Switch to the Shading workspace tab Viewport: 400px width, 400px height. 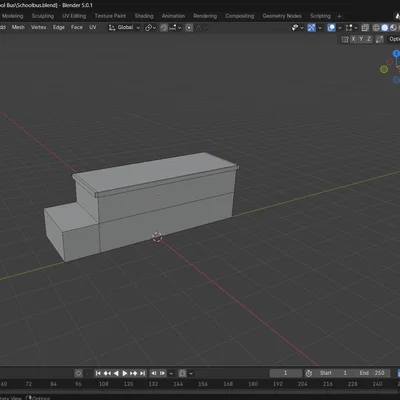(144, 16)
